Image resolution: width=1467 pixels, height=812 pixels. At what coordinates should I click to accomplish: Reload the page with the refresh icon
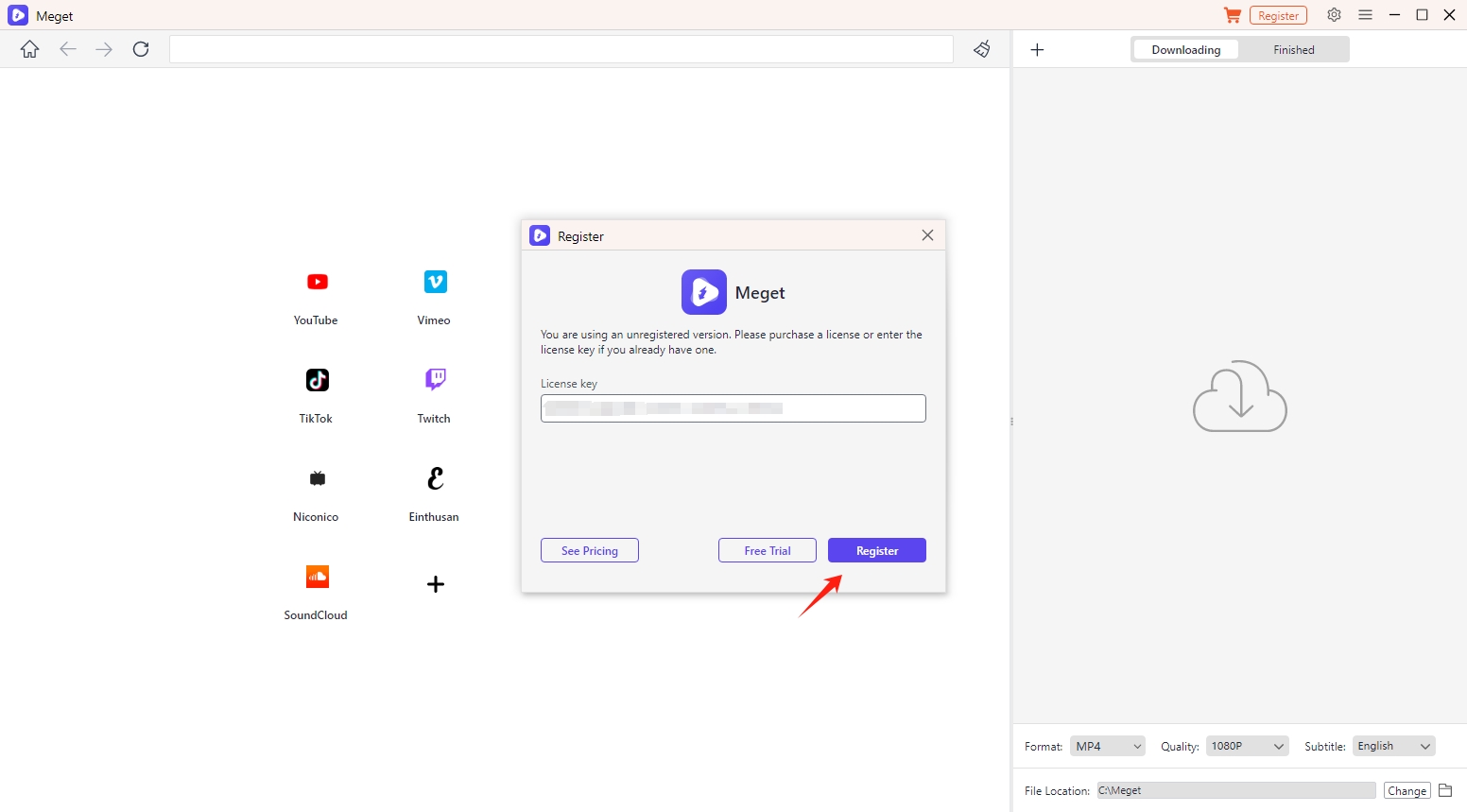pyautogui.click(x=141, y=49)
